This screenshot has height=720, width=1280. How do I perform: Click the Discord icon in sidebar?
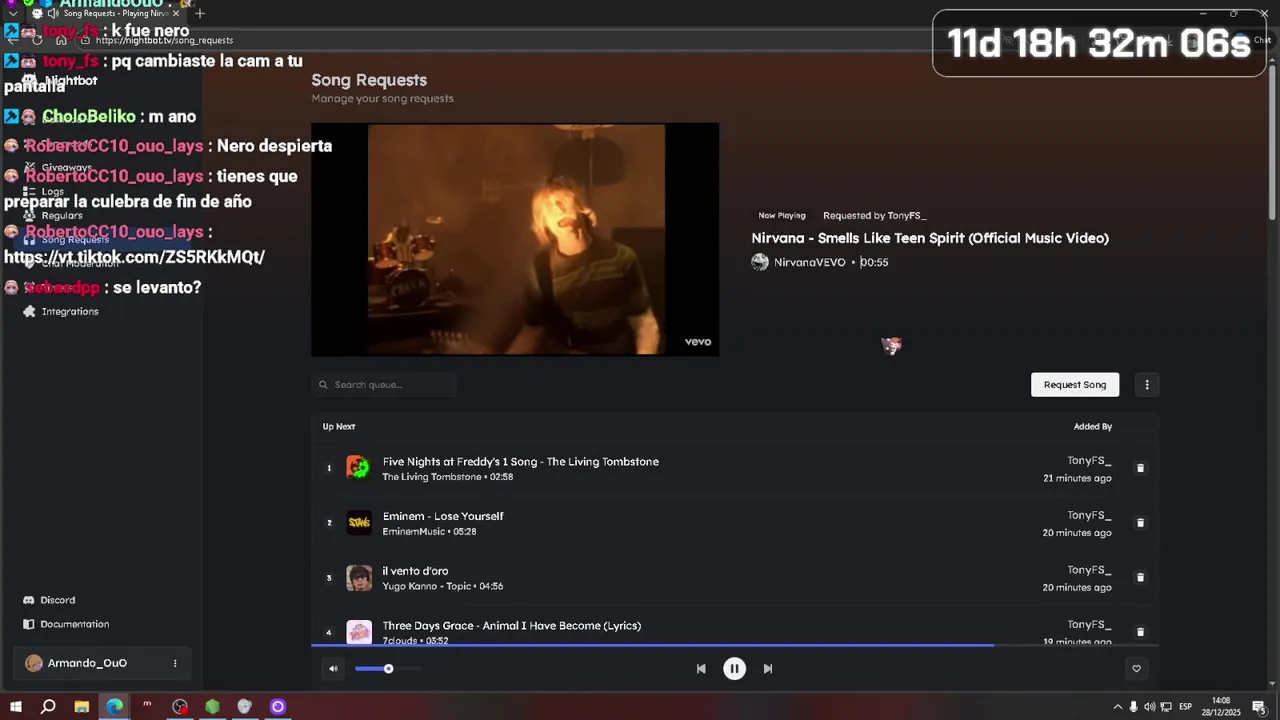tap(29, 600)
